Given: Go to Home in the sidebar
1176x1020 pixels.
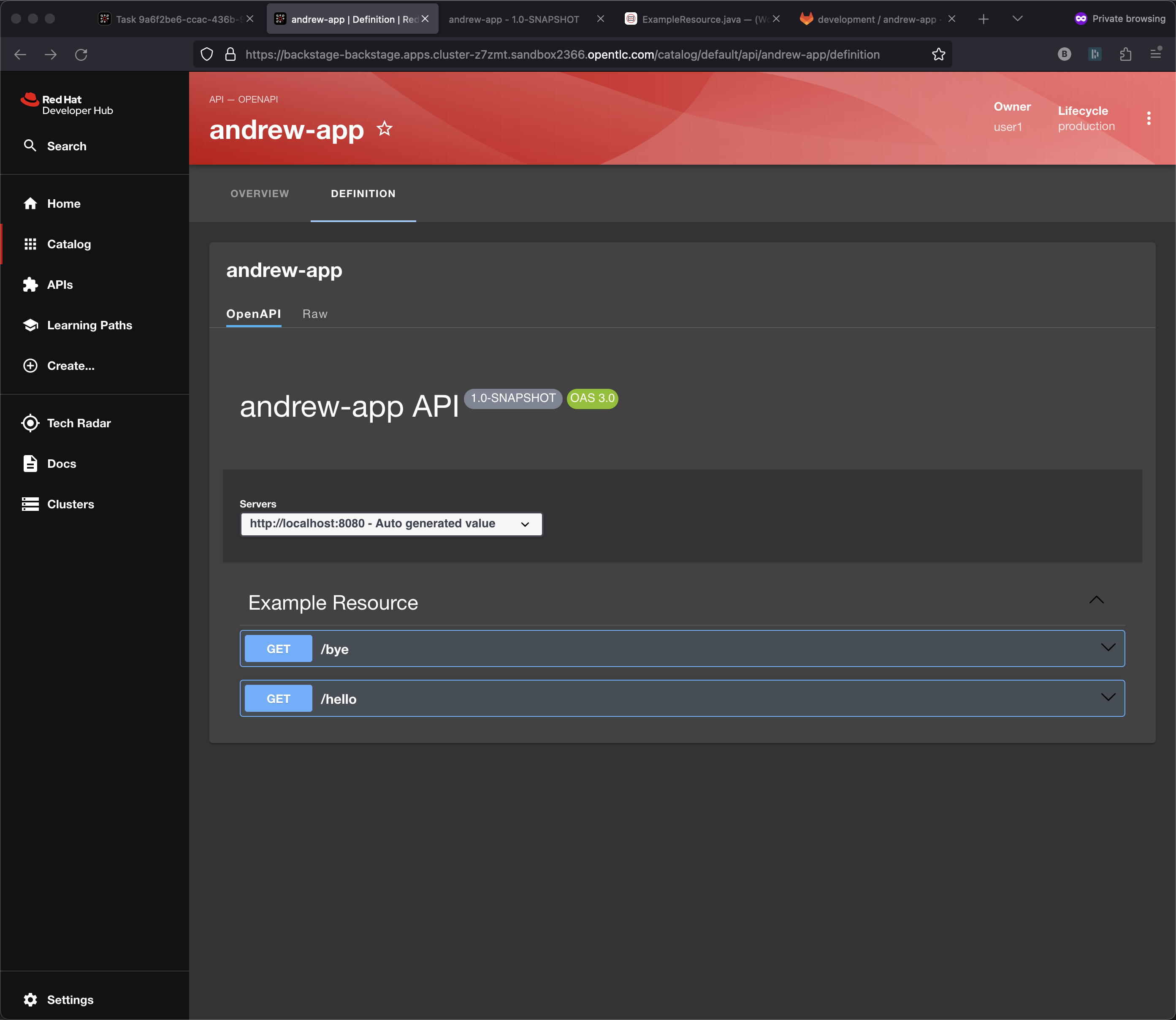Looking at the screenshot, I should (x=63, y=204).
